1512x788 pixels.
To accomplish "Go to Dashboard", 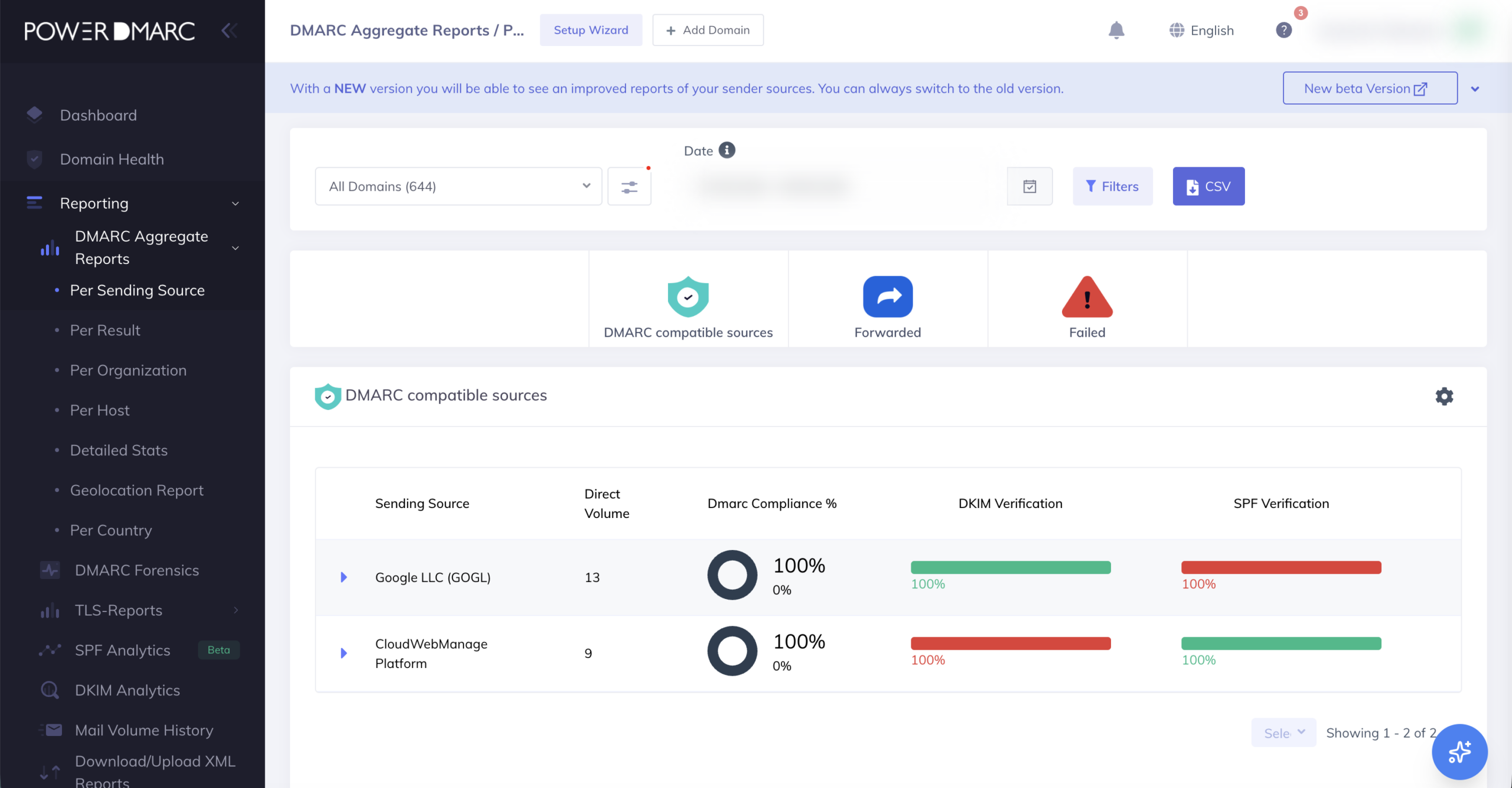I will (x=99, y=115).
